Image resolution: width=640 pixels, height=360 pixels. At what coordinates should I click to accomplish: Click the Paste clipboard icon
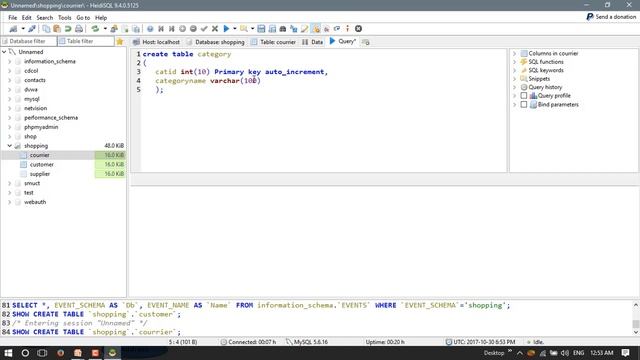tap(57, 29)
